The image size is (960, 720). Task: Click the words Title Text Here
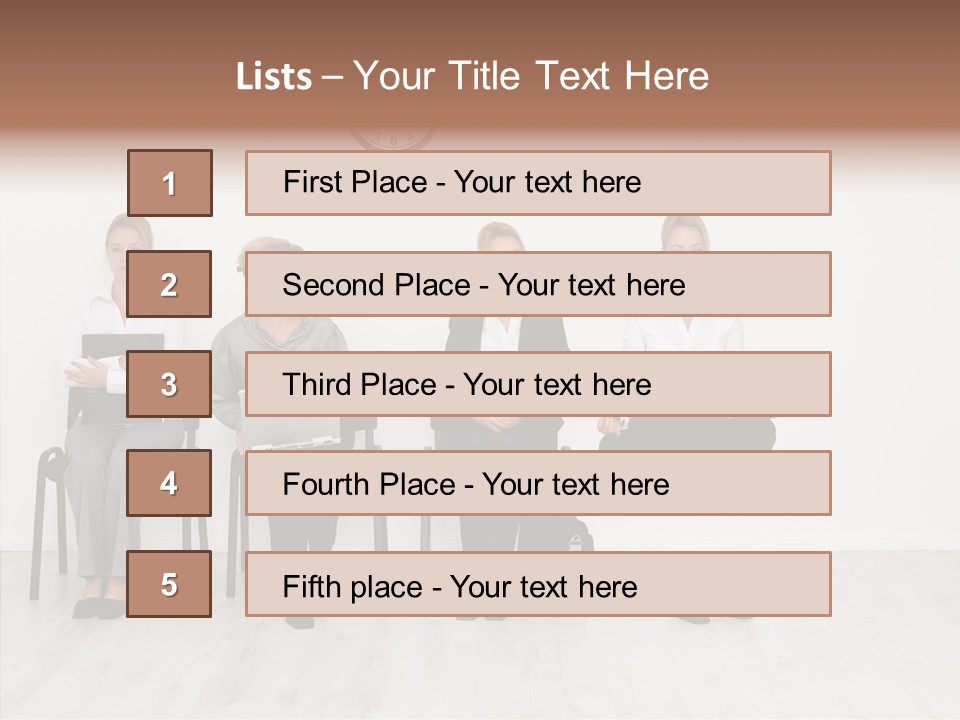pyautogui.click(x=579, y=76)
